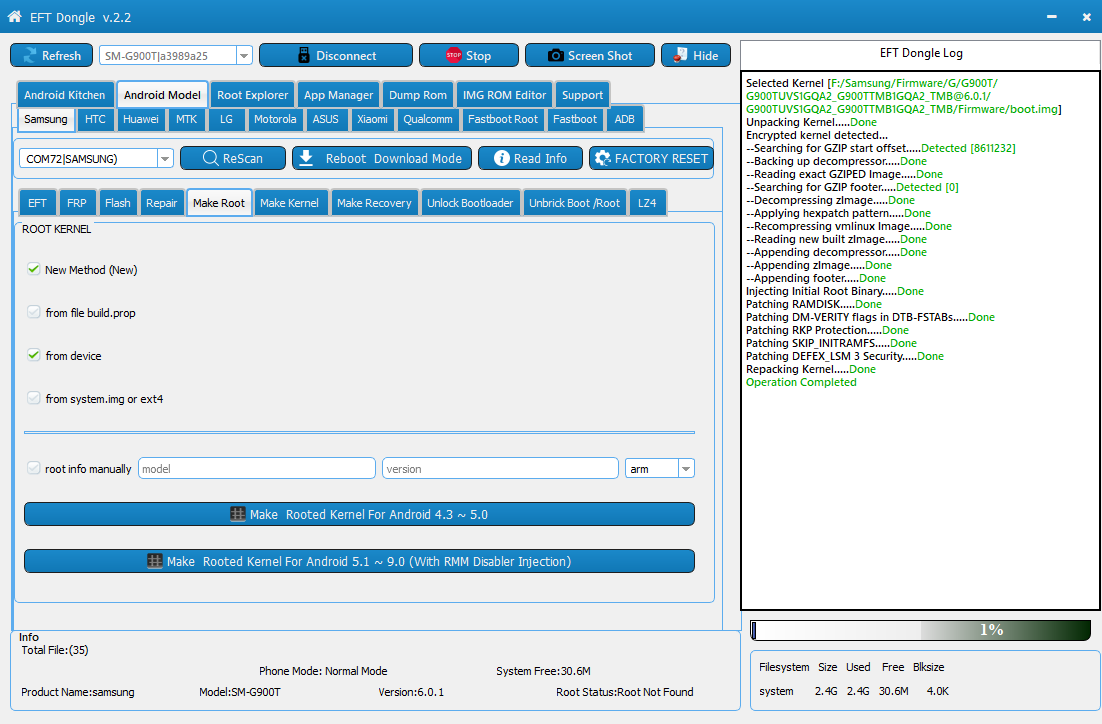This screenshot has width=1102, height=724.
Task: Open the App Manager tab
Action: (339, 95)
